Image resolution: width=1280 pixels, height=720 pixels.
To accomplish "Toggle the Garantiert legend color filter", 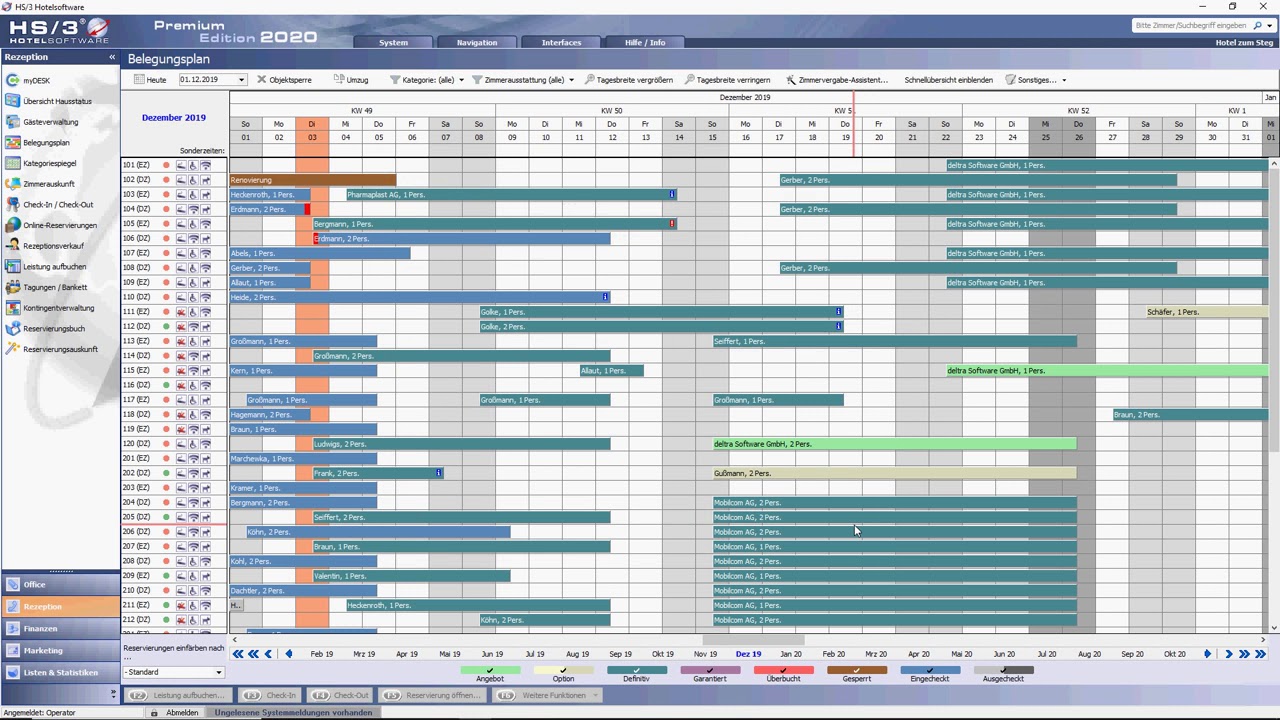I will coord(710,671).
